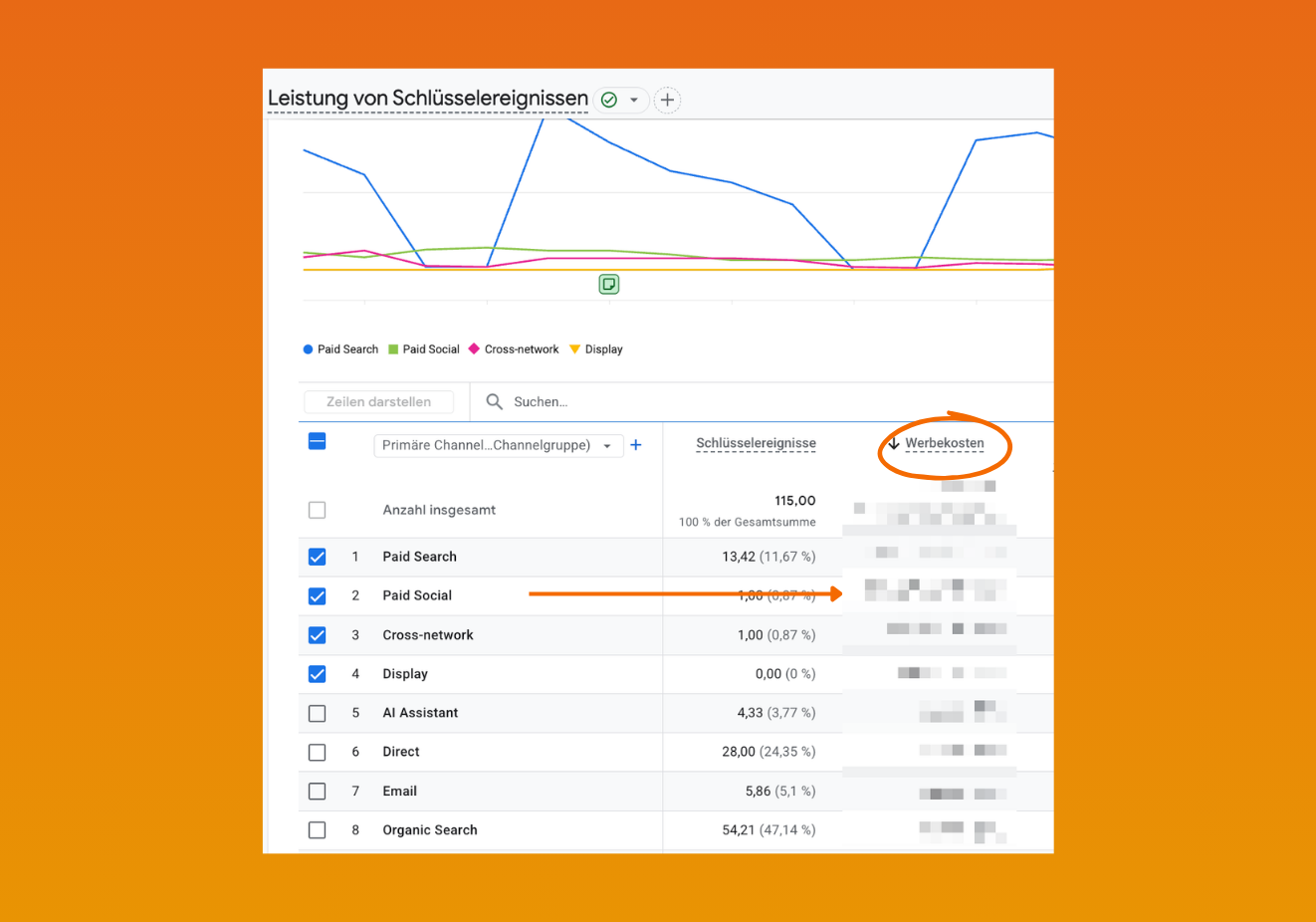This screenshot has width=1316, height=922.
Task: Sort by Werbekosten column header
Action: (945, 443)
